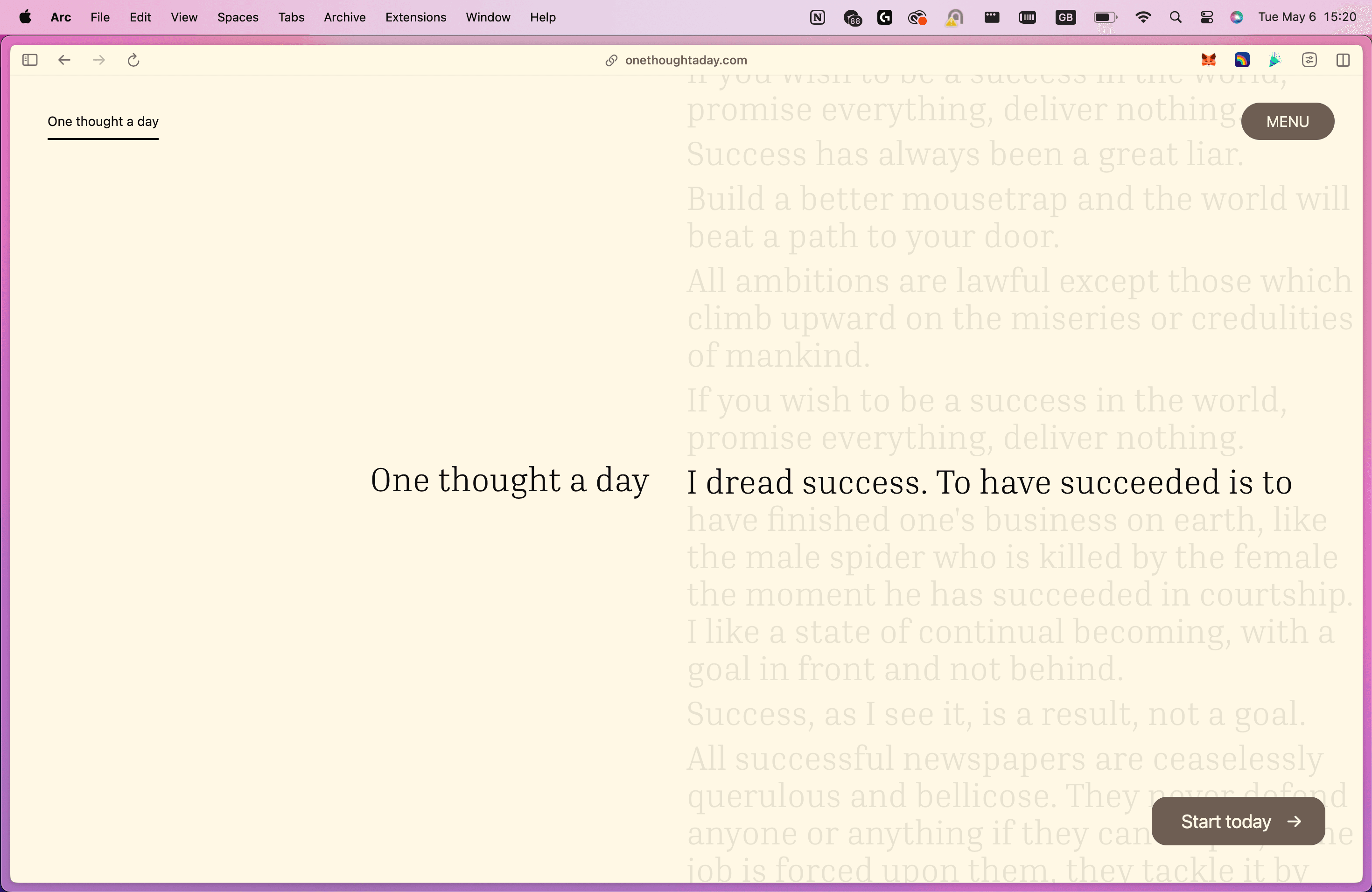Click the One thought a day logo link

click(103, 121)
